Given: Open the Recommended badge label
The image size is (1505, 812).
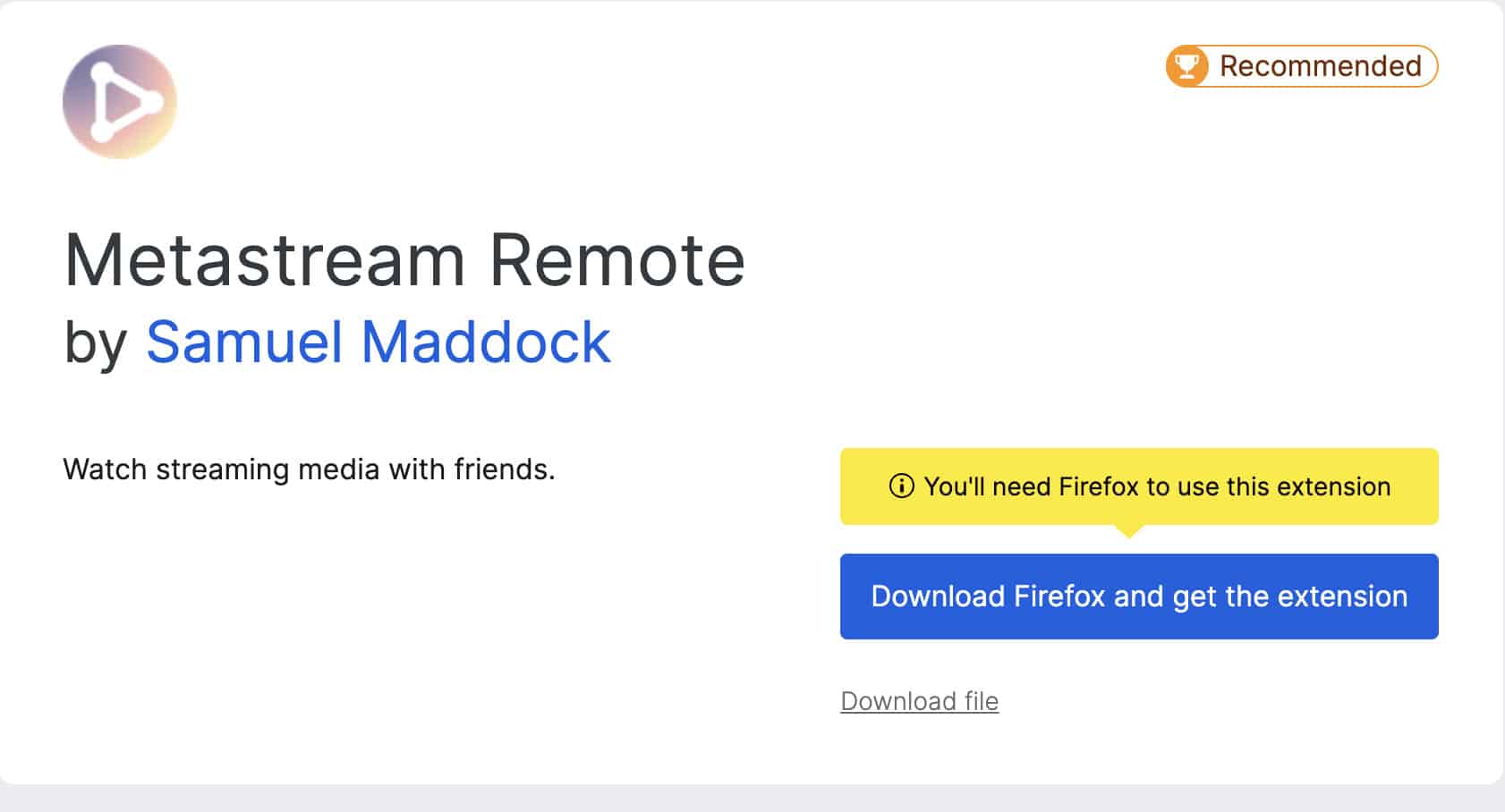Looking at the screenshot, I should (1320, 66).
